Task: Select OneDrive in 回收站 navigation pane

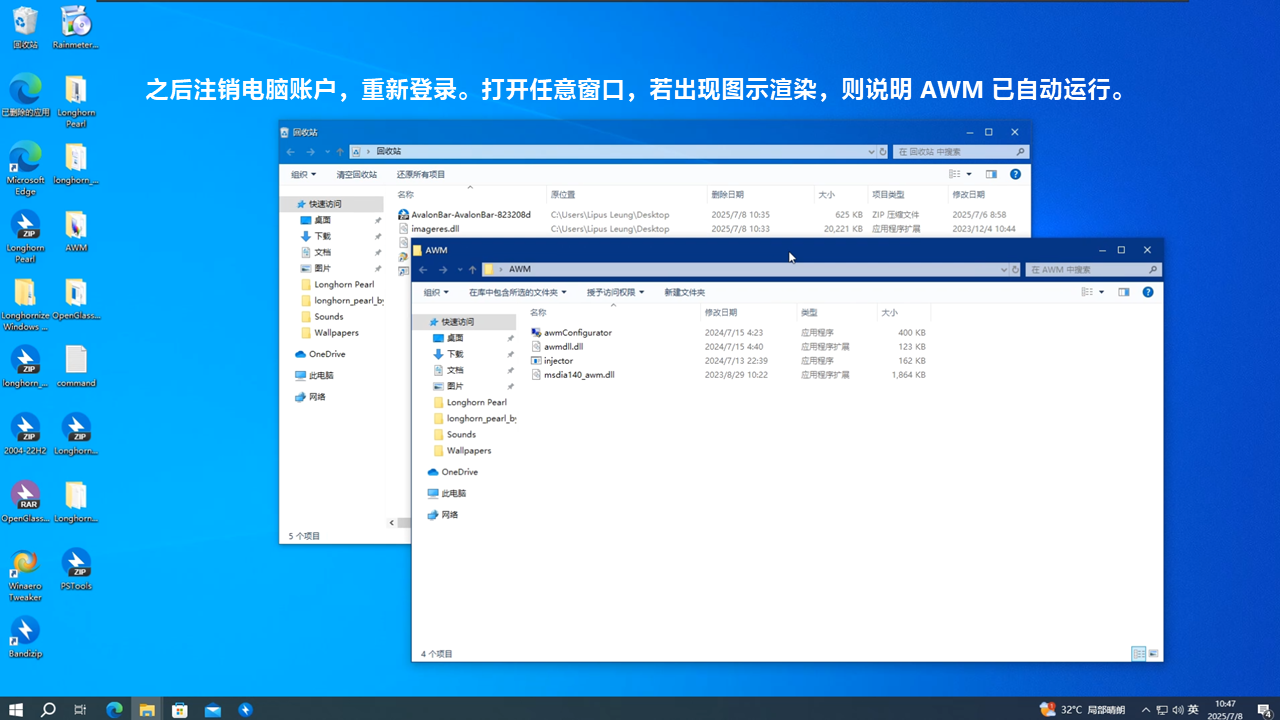Action: point(326,354)
